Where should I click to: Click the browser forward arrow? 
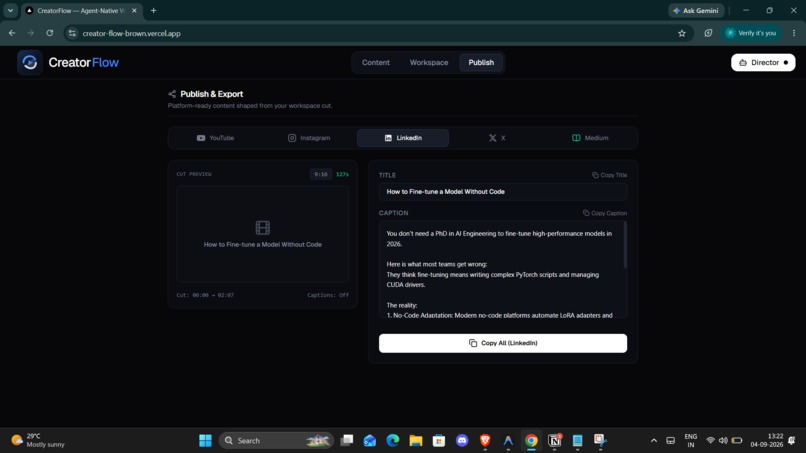(x=31, y=33)
